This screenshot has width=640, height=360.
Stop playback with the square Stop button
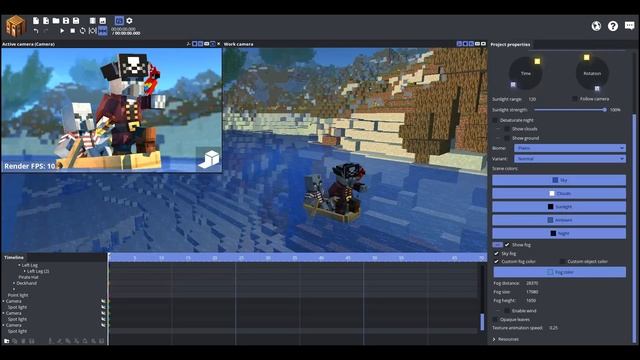pyautogui.click(x=73, y=31)
